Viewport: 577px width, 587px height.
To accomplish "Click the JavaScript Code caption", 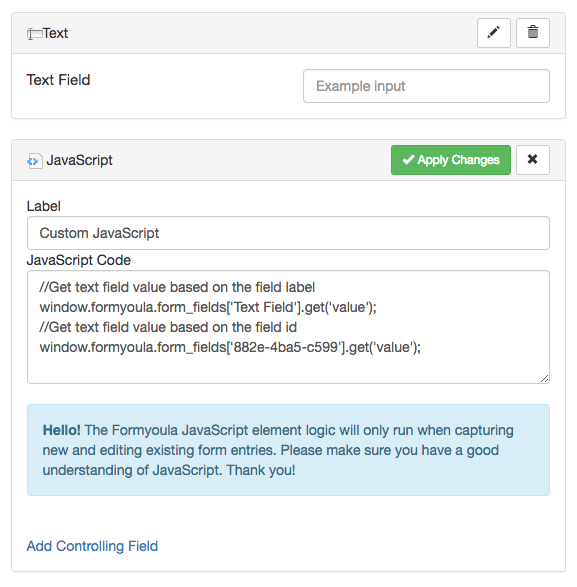I will coord(79,260).
